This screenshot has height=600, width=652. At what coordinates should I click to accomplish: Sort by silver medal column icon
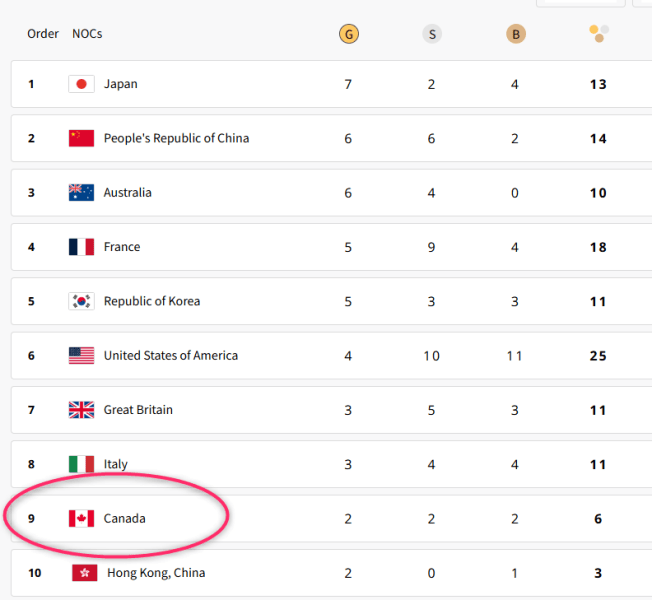[x=431, y=35]
